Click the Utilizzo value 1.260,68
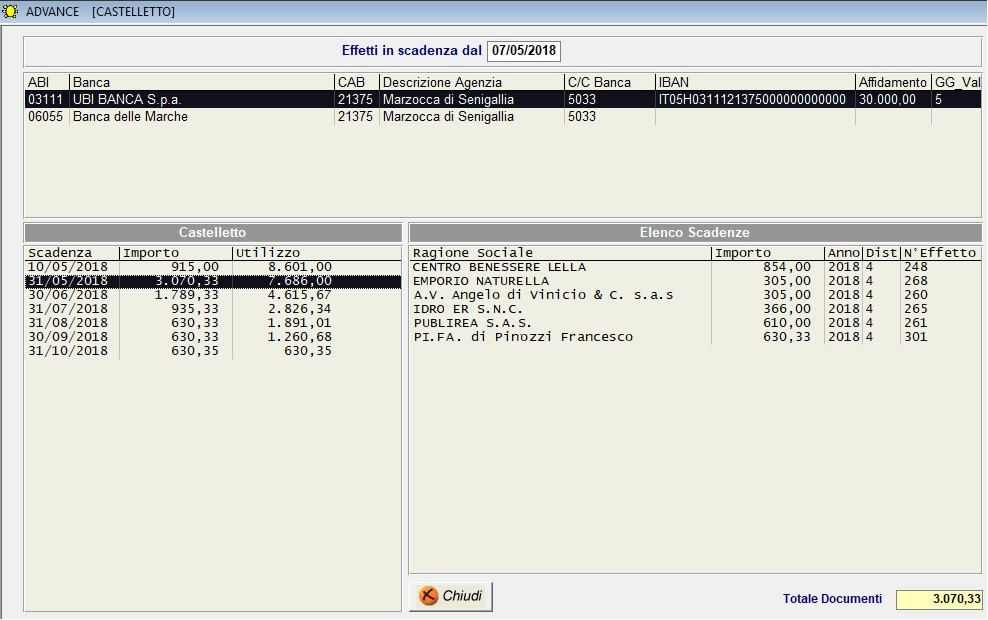Viewport: 988px width, 620px height. click(x=300, y=336)
